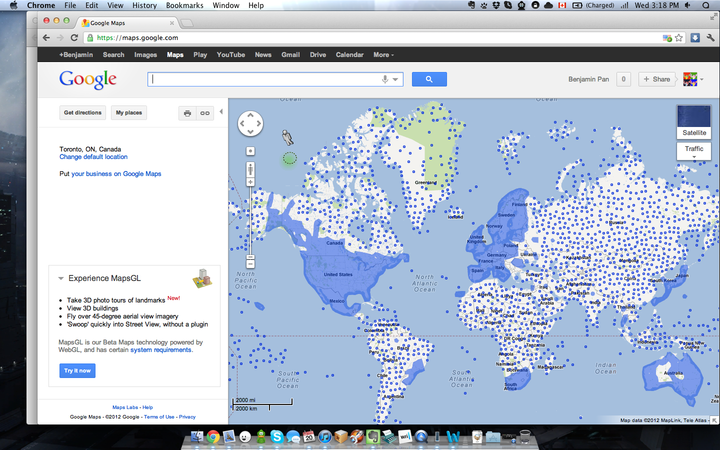Open iTunes from the dock

click(x=325, y=436)
